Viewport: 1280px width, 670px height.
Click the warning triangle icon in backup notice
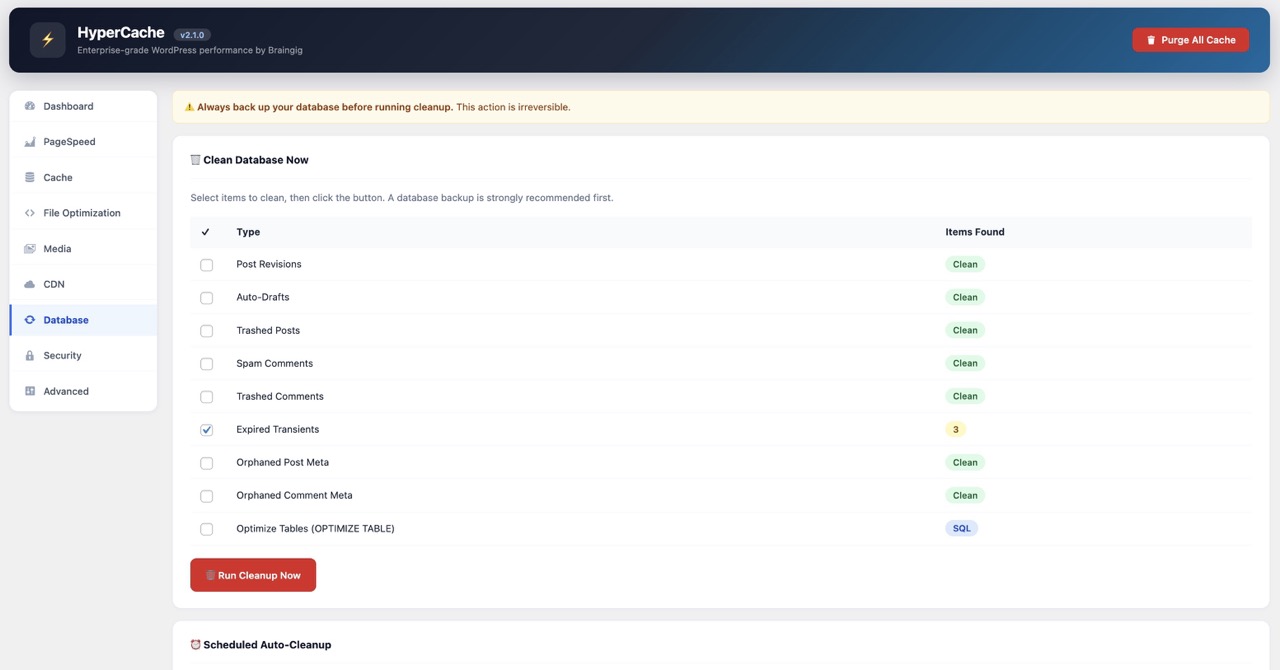(190, 107)
